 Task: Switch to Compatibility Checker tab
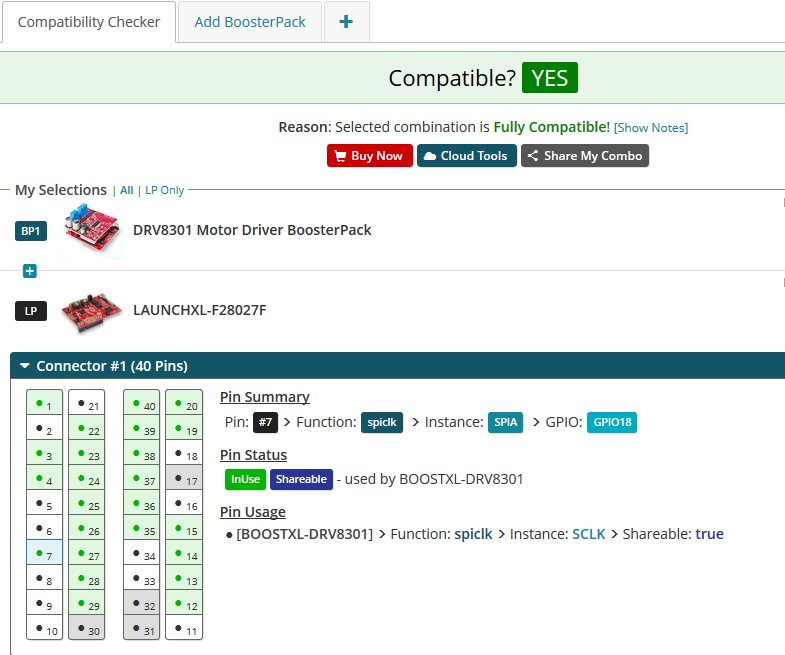89,22
